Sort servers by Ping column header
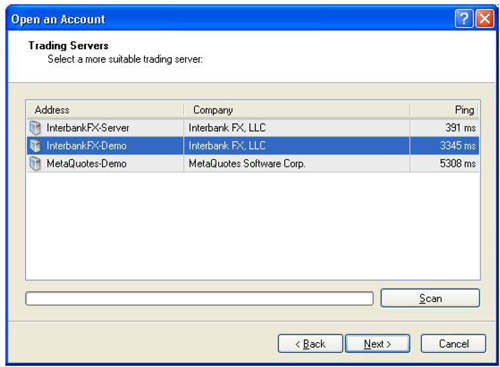The height and width of the screenshot is (367, 500). click(x=444, y=110)
